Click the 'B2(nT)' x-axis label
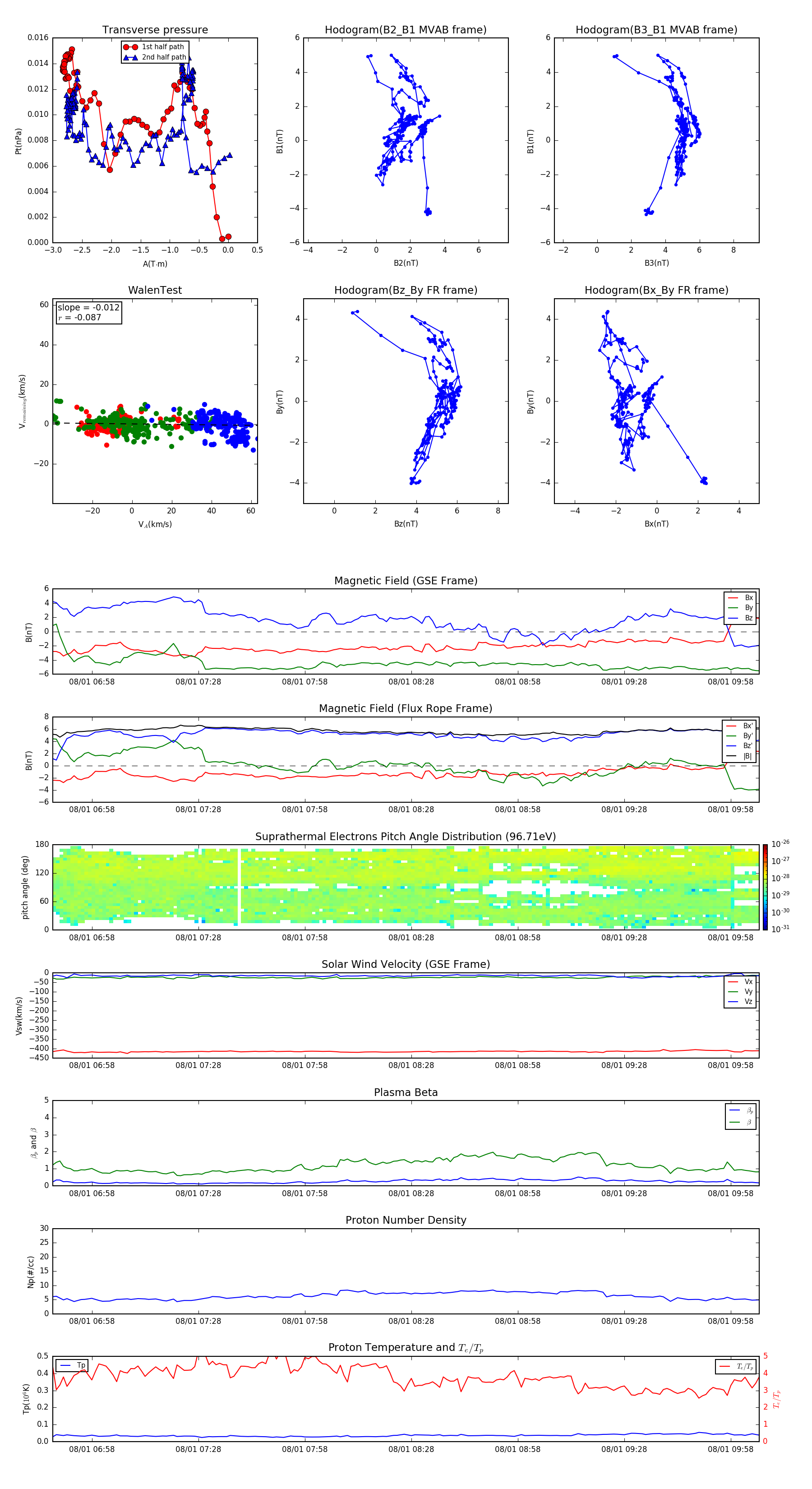 point(406,263)
